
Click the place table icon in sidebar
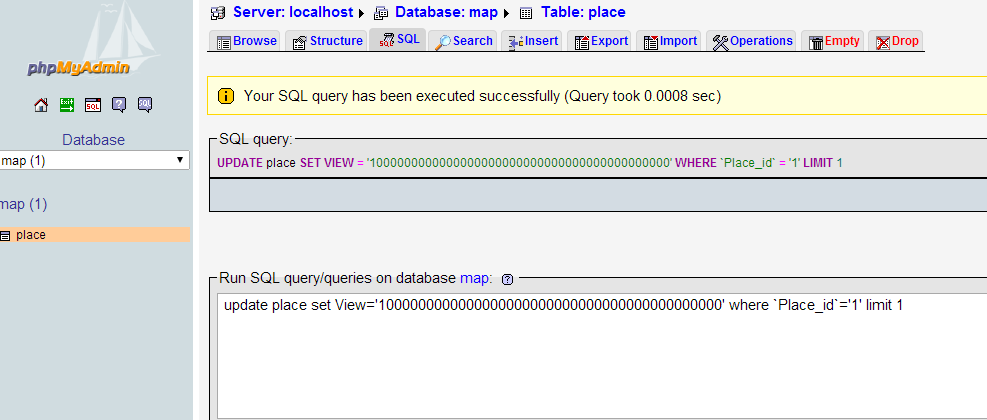[5, 236]
